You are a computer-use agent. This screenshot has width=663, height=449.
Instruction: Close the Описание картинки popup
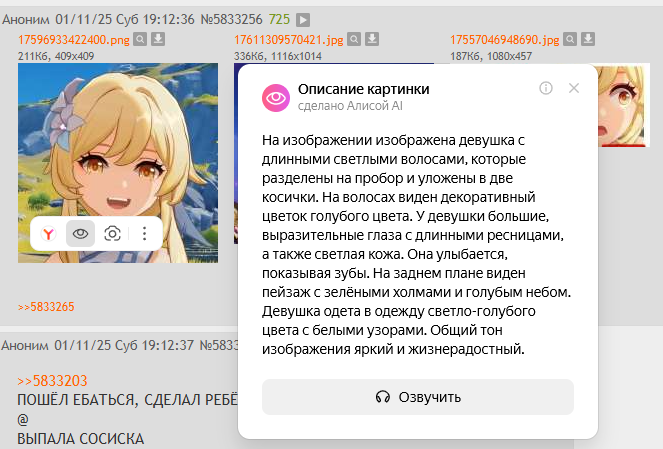pyautogui.click(x=574, y=88)
